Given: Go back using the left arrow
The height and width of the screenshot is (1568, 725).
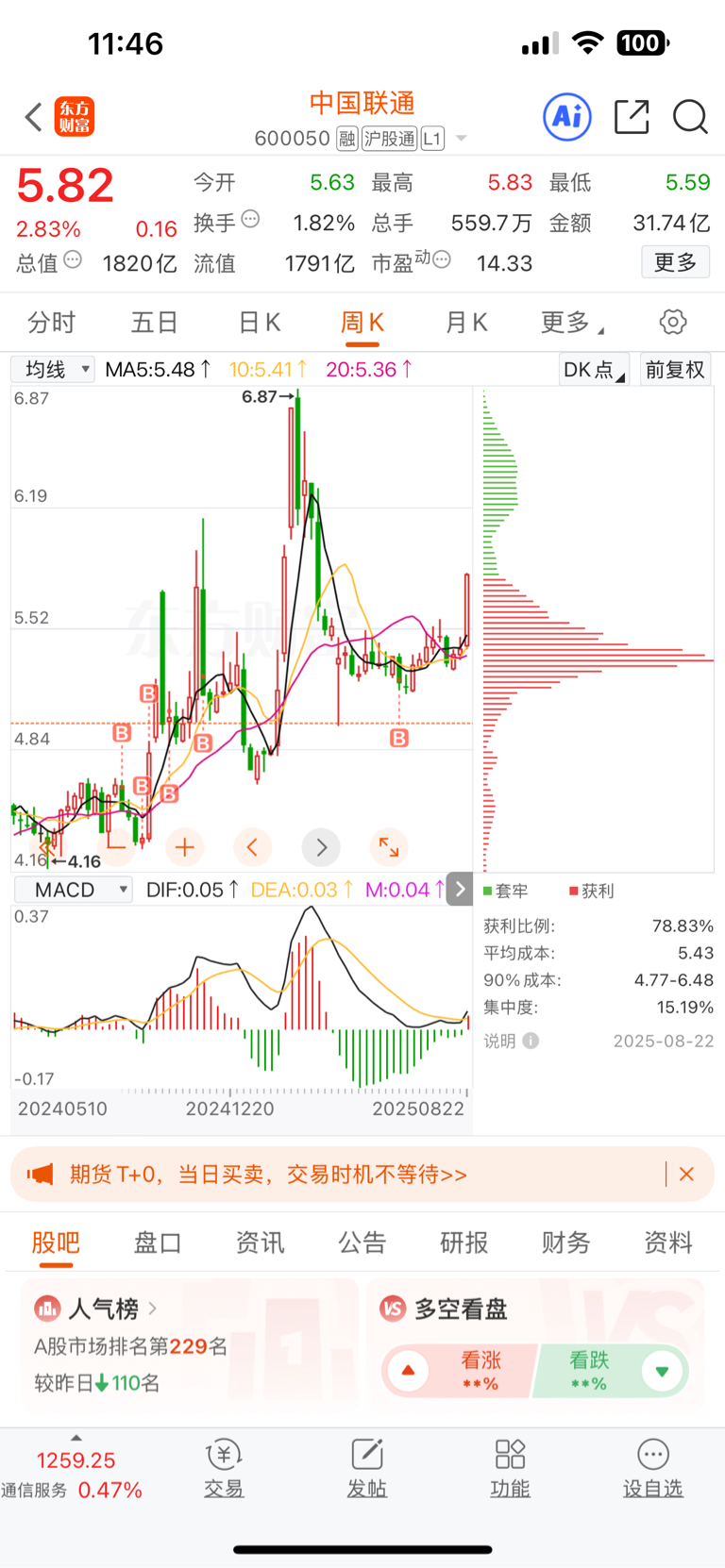Looking at the screenshot, I should point(33,117).
